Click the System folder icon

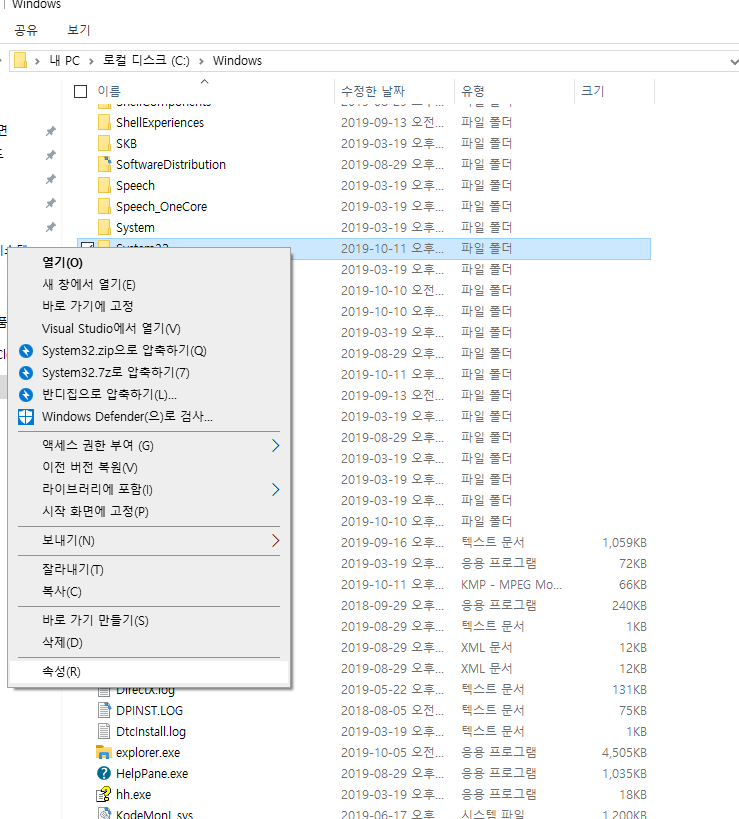pos(104,227)
